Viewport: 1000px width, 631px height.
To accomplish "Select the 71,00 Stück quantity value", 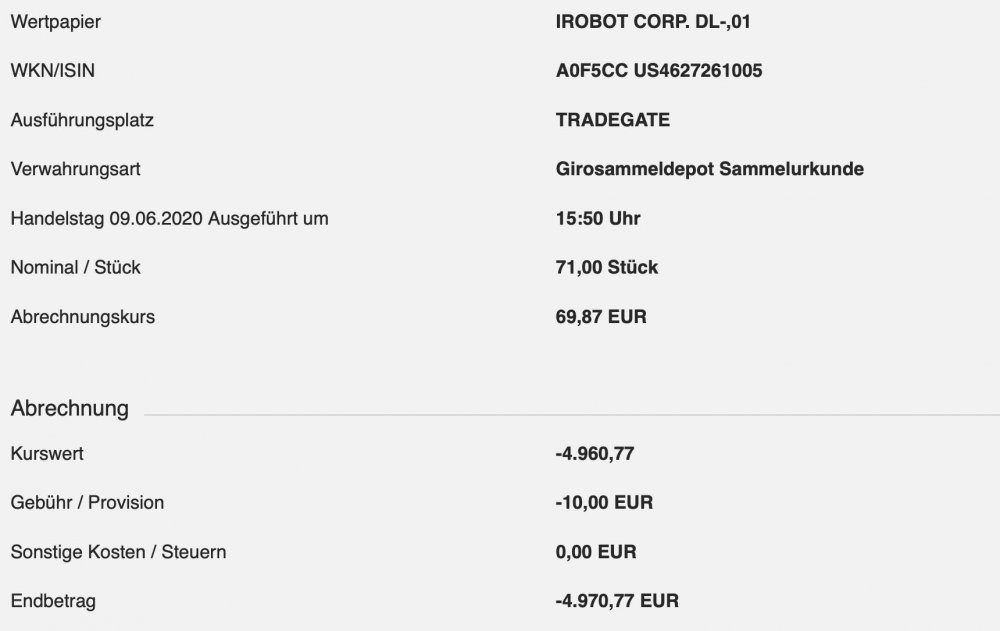I will (x=606, y=267).
